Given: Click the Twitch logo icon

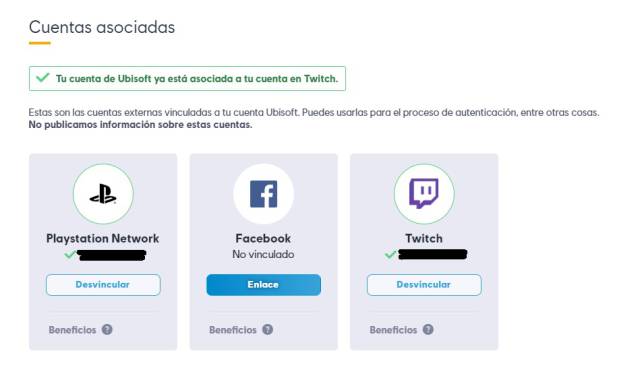Looking at the screenshot, I should pyautogui.click(x=424, y=194).
